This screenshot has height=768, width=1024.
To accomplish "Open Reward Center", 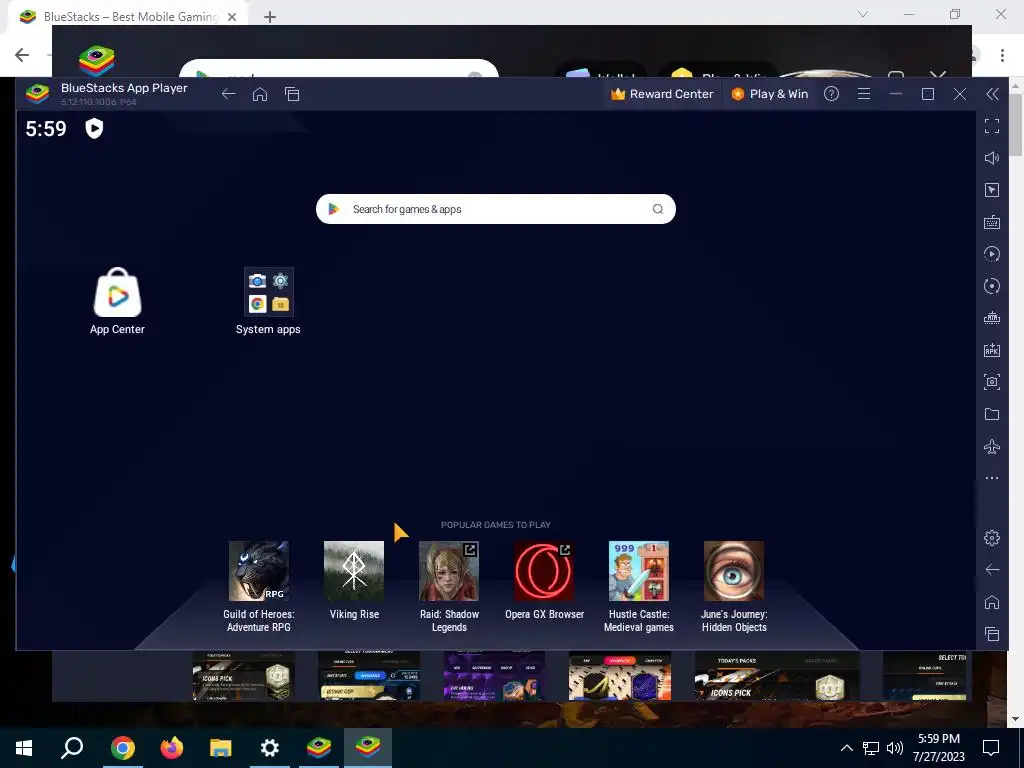I will [662, 94].
